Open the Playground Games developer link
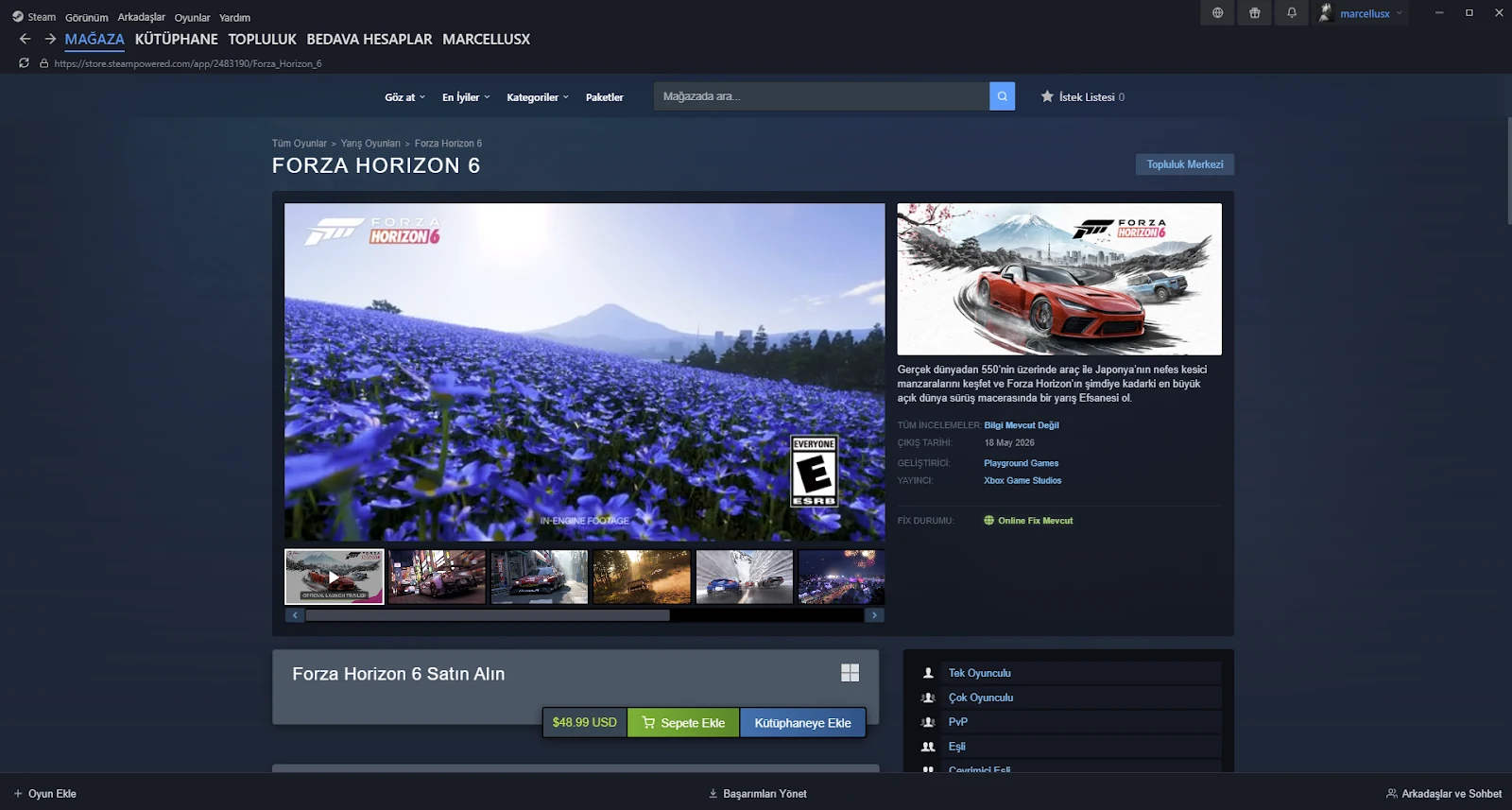1512x810 pixels. point(1021,463)
